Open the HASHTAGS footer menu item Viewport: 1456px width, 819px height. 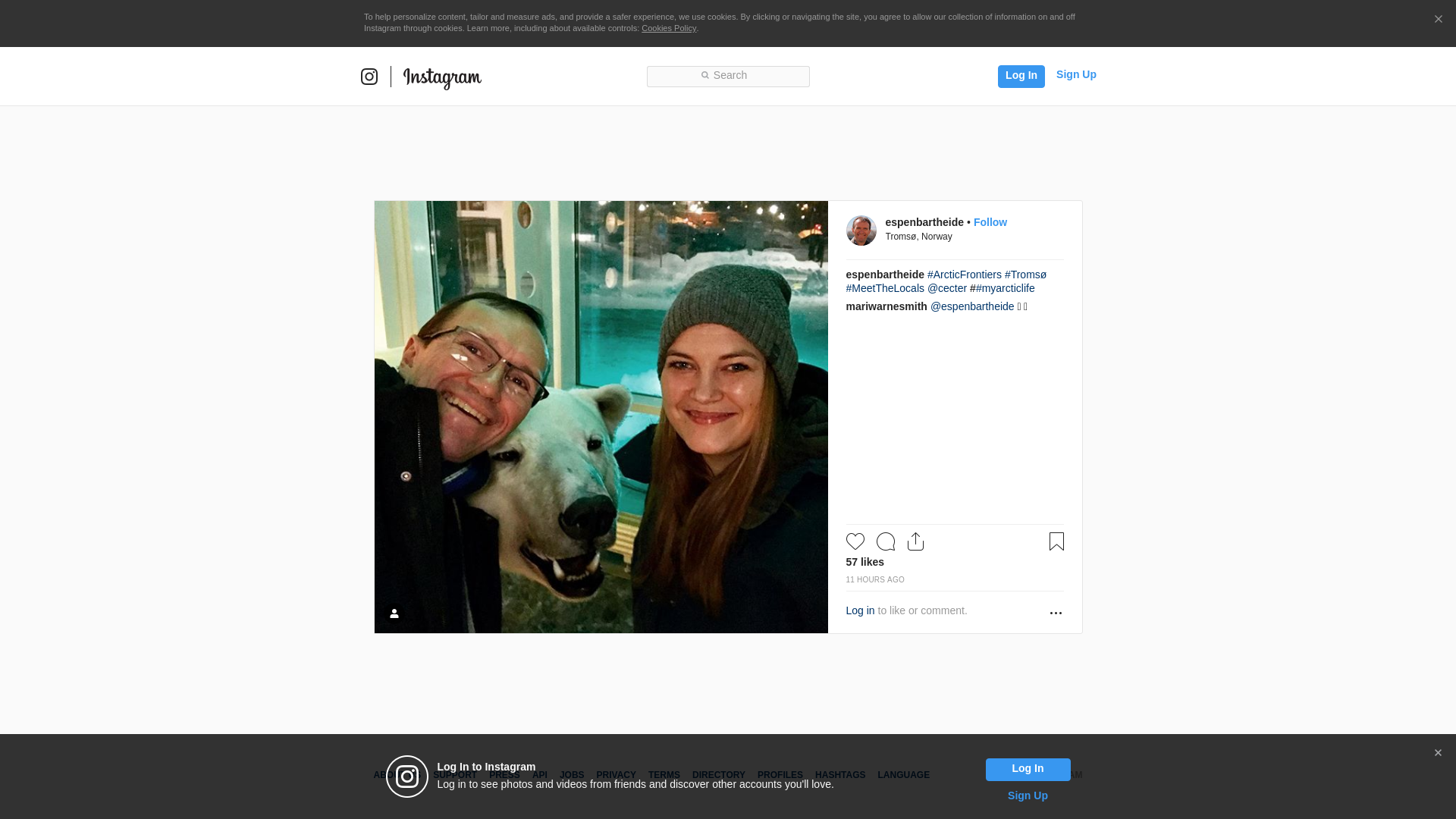(x=839, y=775)
